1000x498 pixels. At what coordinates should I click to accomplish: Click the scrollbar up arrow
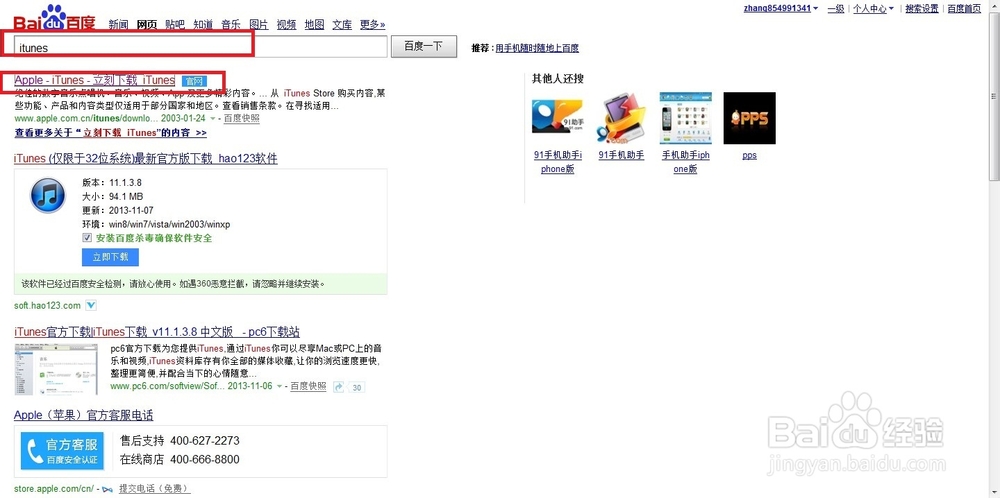point(994,5)
